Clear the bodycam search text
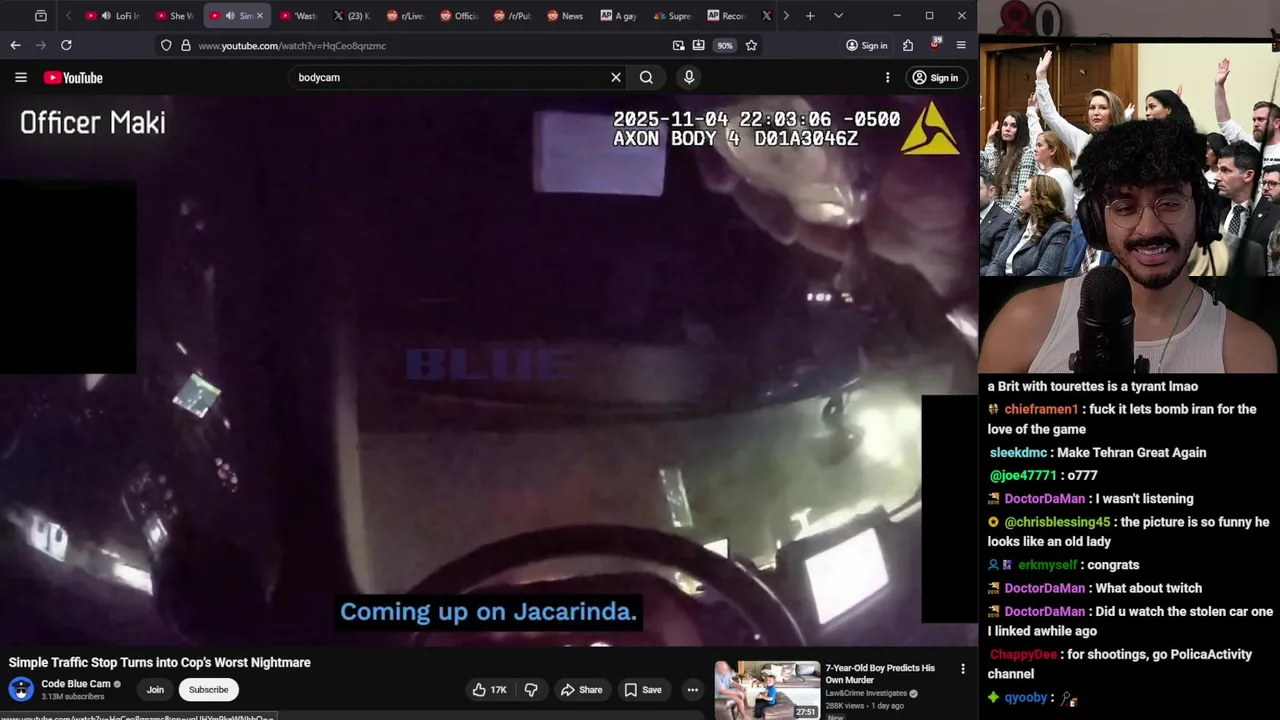Screen dimensions: 1280x720 (616, 77)
